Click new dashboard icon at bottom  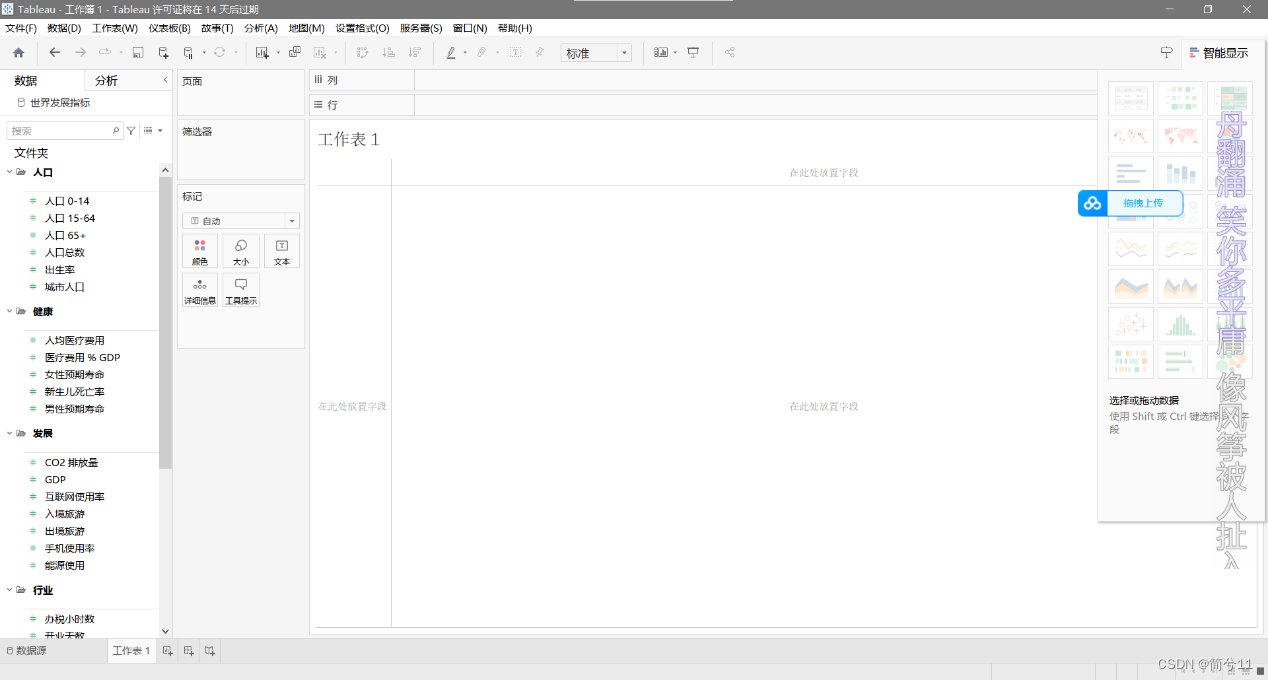(x=188, y=651)
